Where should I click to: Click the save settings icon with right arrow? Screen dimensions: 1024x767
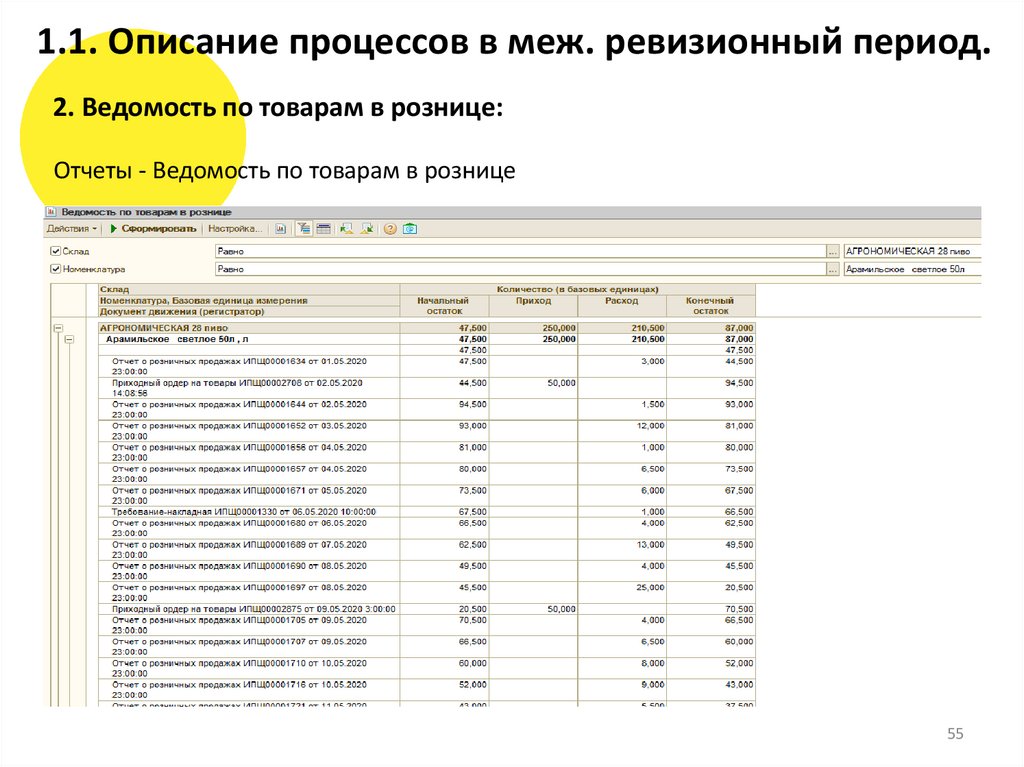click(367, 229)
